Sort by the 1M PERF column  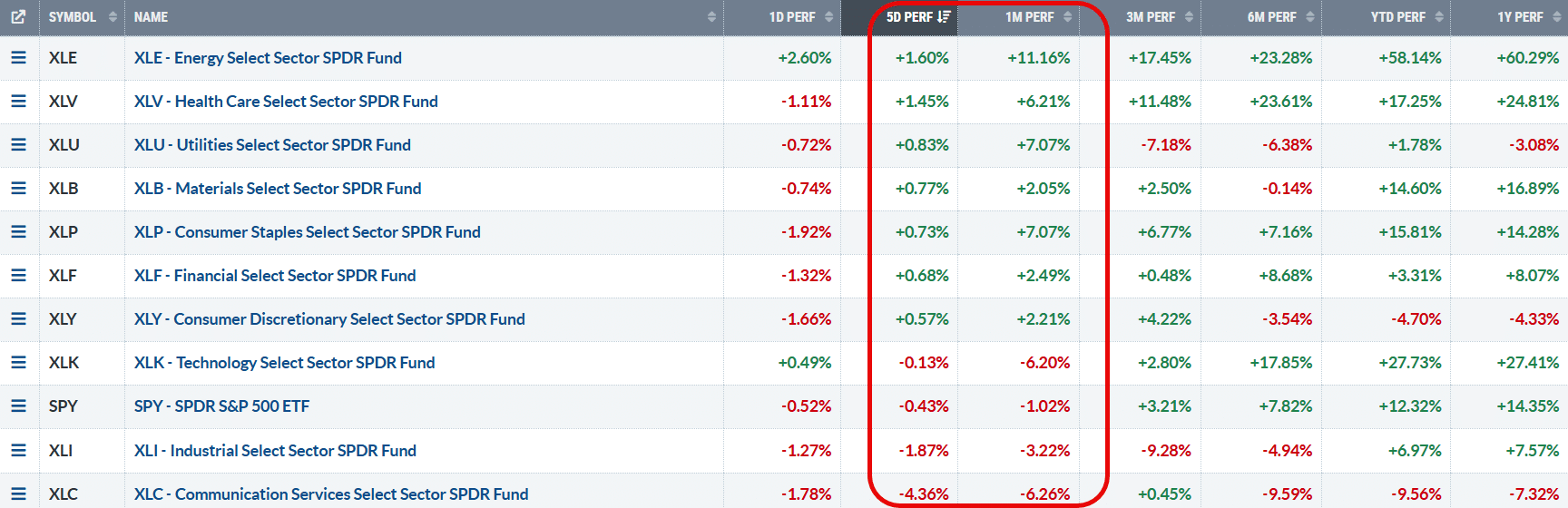tap(1018, 17)
